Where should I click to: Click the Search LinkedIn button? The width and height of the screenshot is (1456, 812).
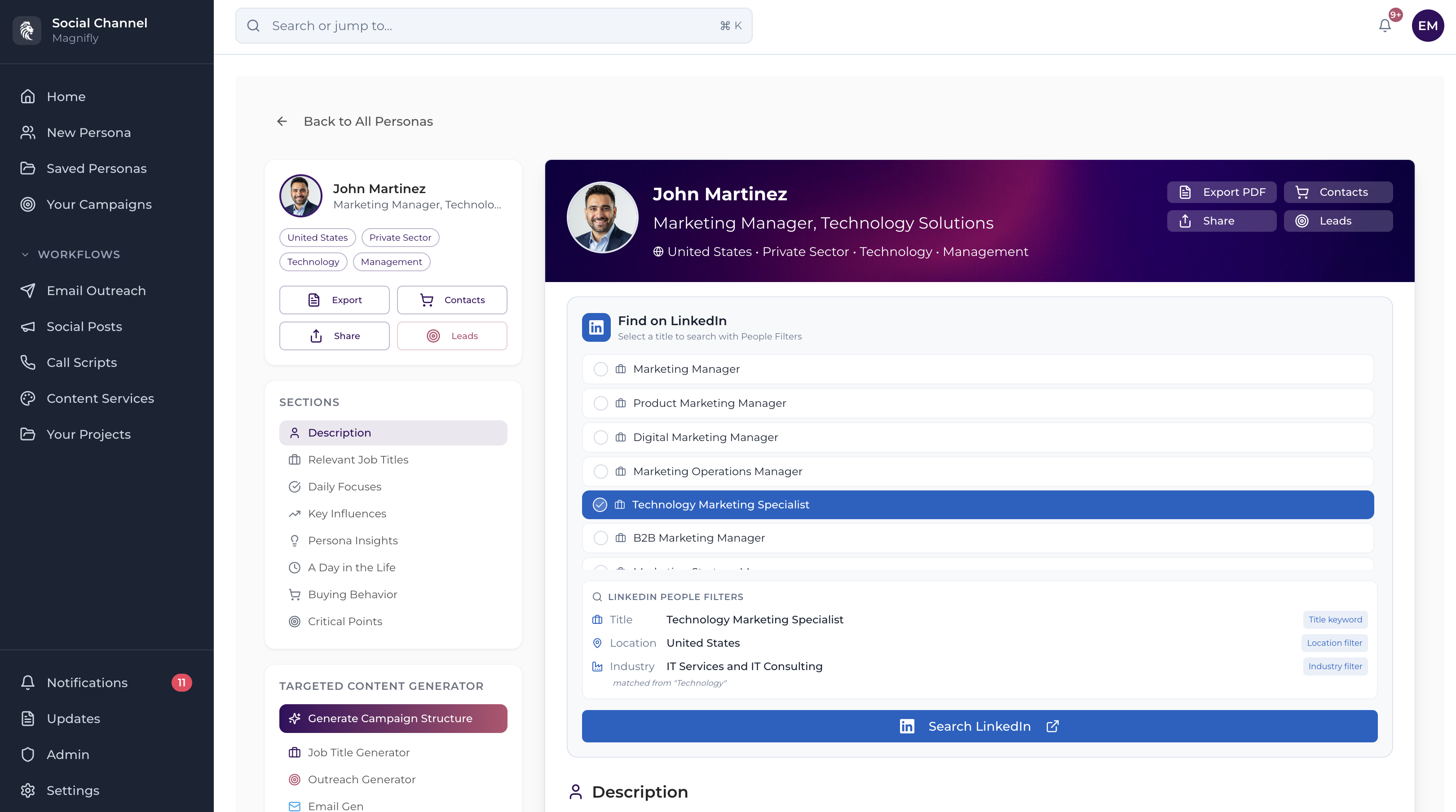[x=979, y=726]
